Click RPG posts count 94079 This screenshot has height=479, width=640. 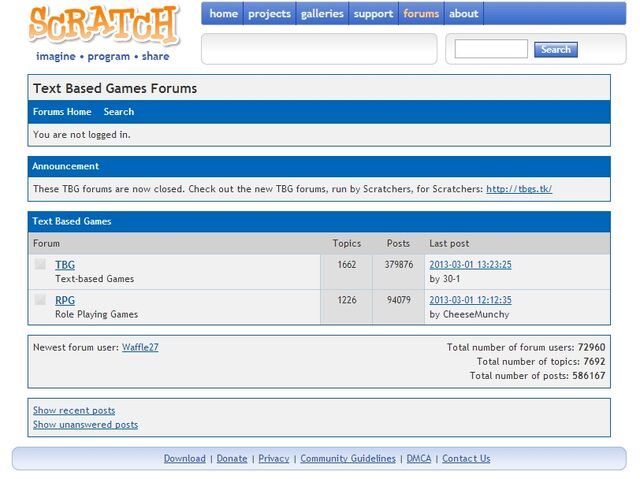398,300
